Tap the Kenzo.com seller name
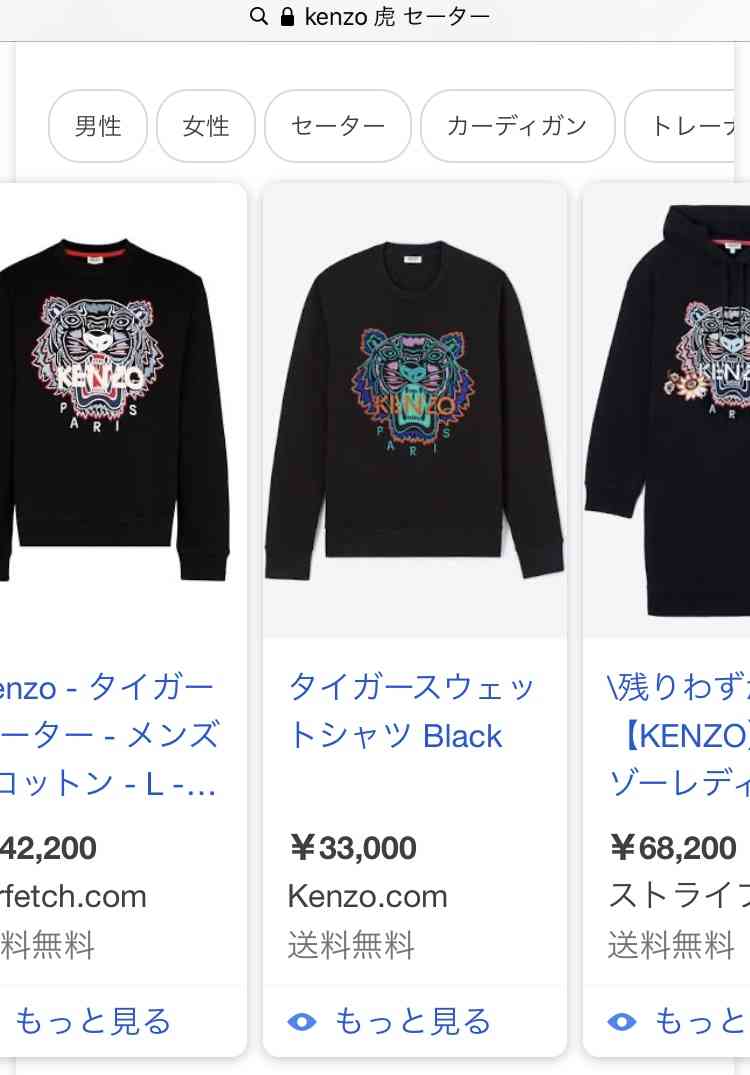The image size is (750, 1075). pyautogui.click(x=367, y=897)
